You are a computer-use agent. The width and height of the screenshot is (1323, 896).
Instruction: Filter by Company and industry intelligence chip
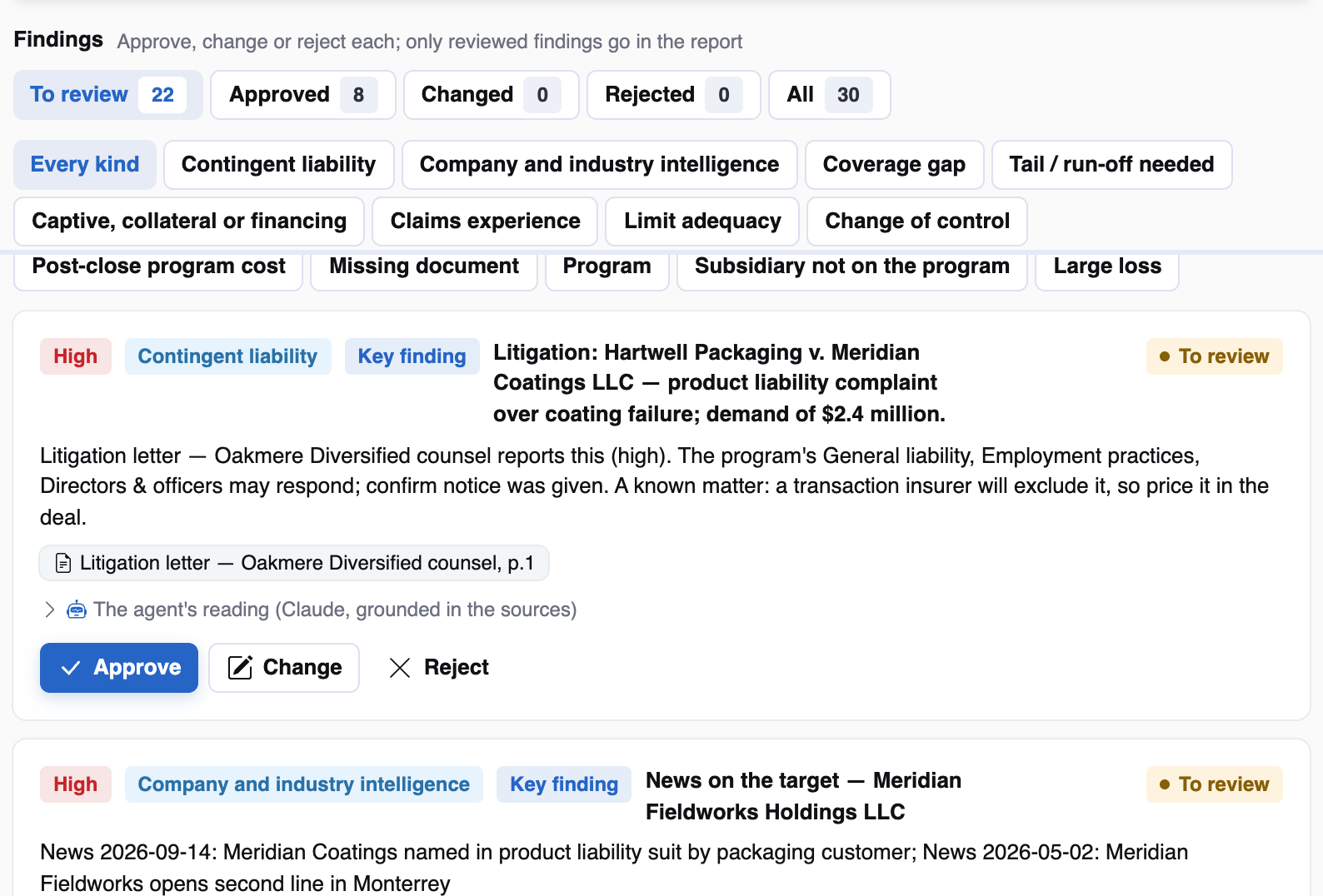click(599, 165)
